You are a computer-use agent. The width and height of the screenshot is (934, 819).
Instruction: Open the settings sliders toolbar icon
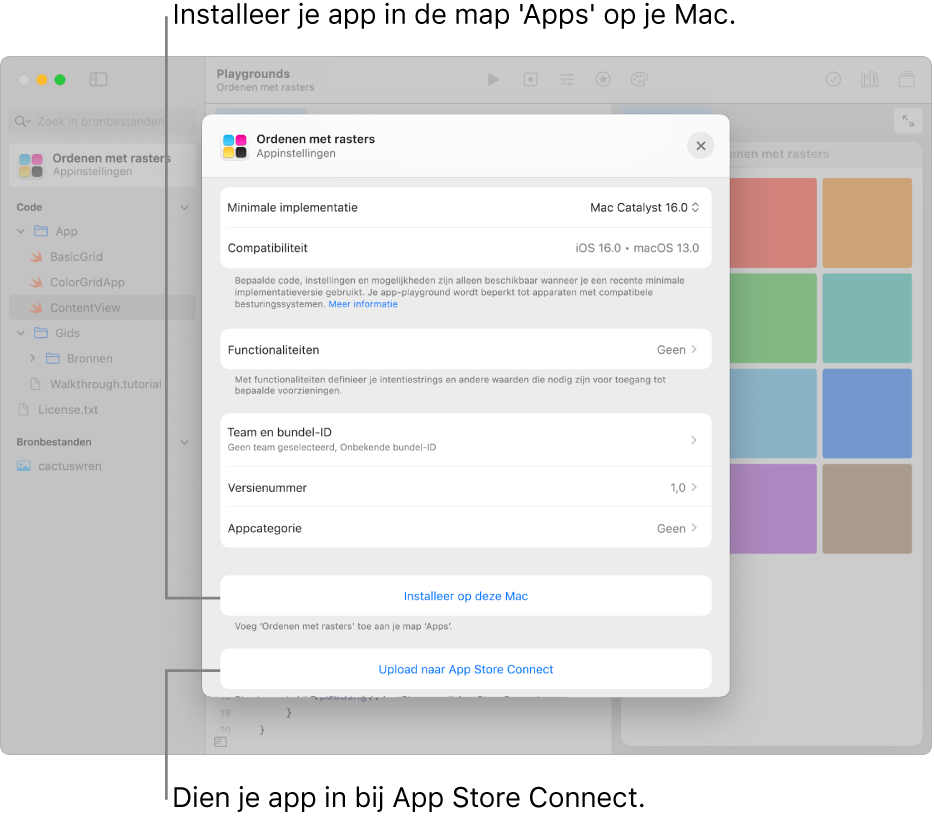pyautogui.click(x=567, y=80)
